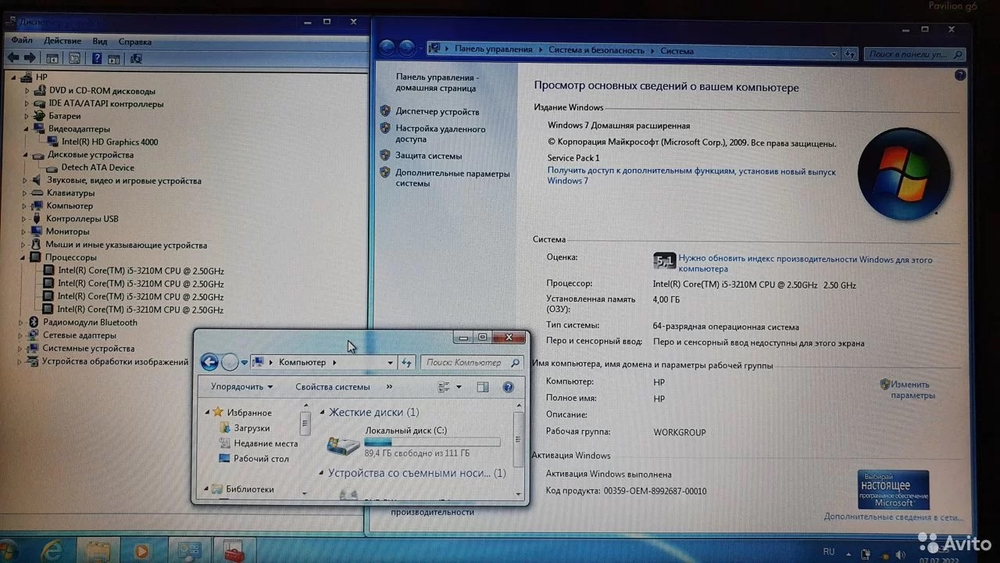Image resolution: width=1000 pixels, height=563 pixels.
Task: Click the help icon in Компьютер window
Action: click(508, 387)
